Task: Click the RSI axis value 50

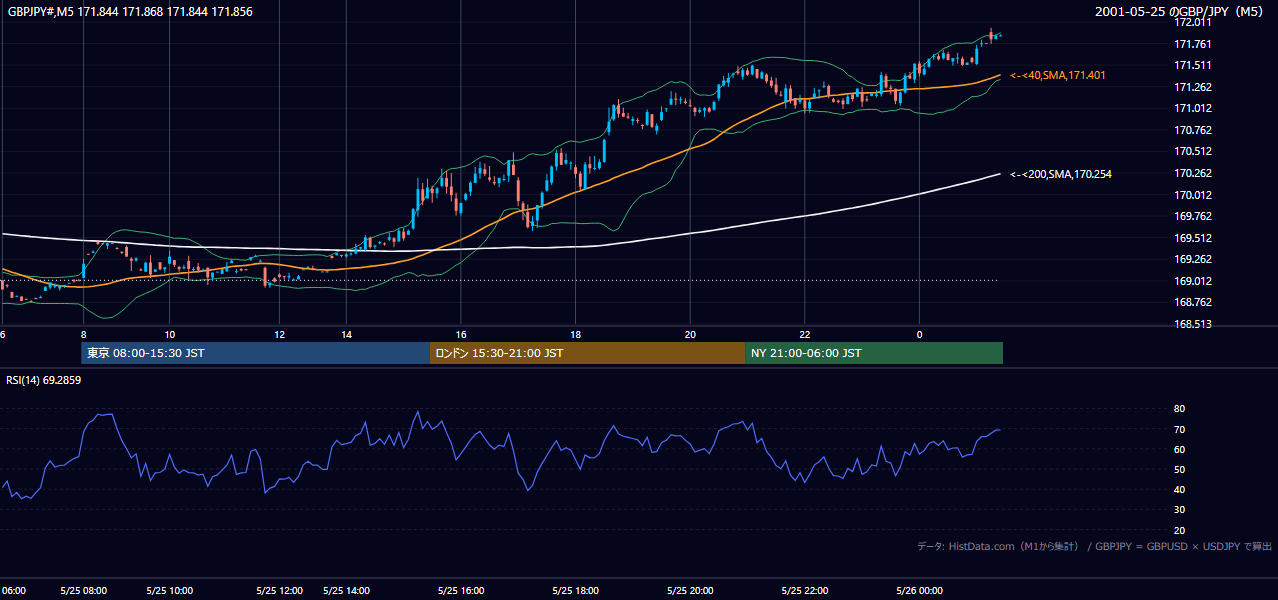Action: click(1179, 469)
